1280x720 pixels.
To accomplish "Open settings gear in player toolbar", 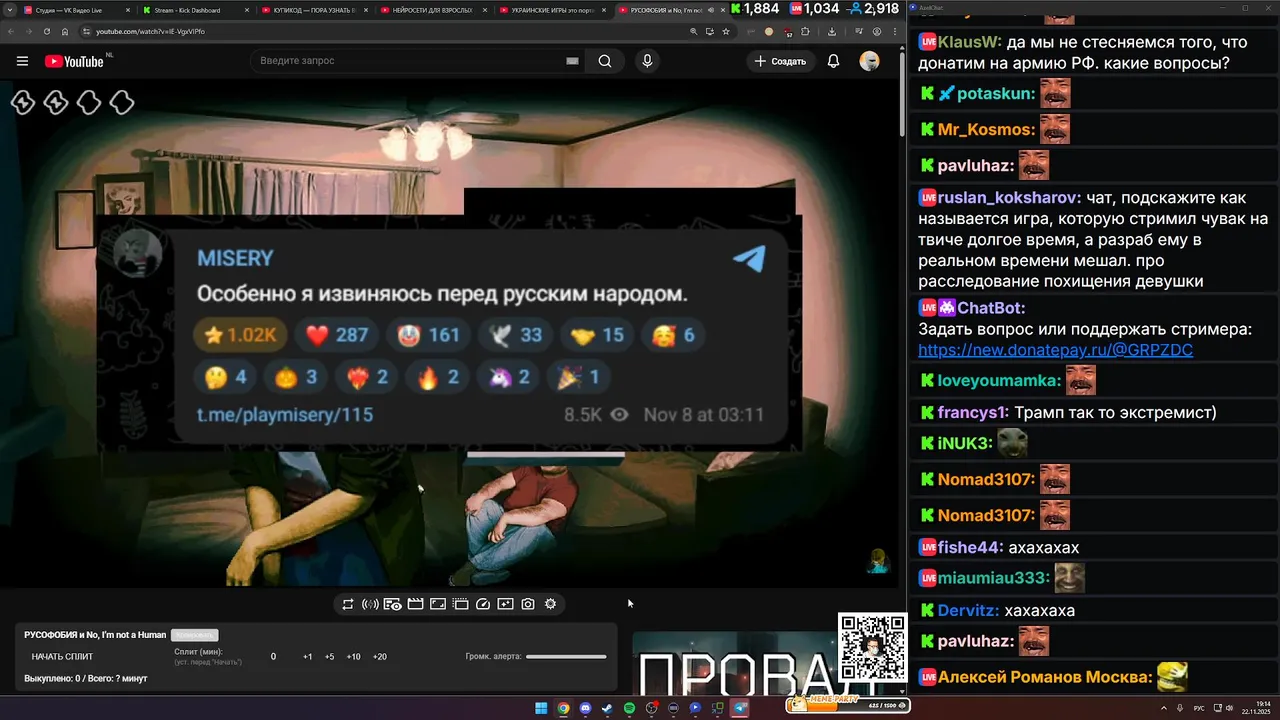I will pyautogui.click(x=550, y=604).
